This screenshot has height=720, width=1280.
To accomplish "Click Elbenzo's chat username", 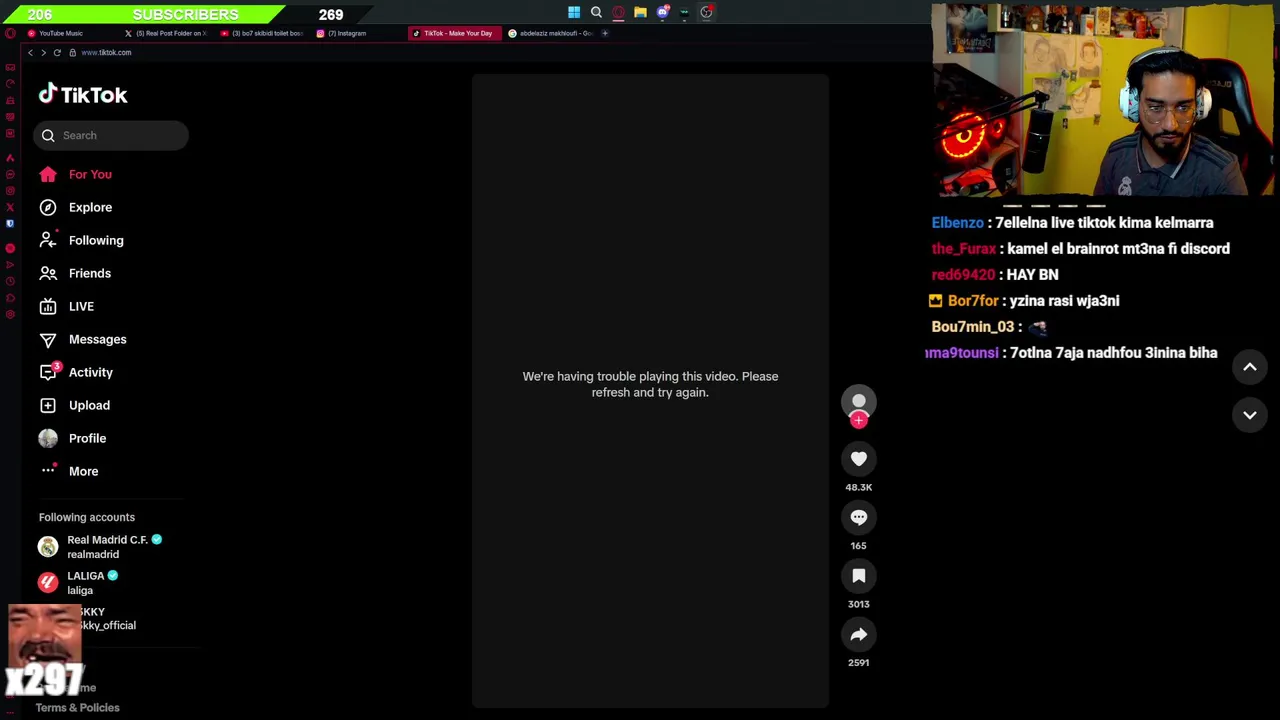I will pyautogui.click(x=958, y=223).
